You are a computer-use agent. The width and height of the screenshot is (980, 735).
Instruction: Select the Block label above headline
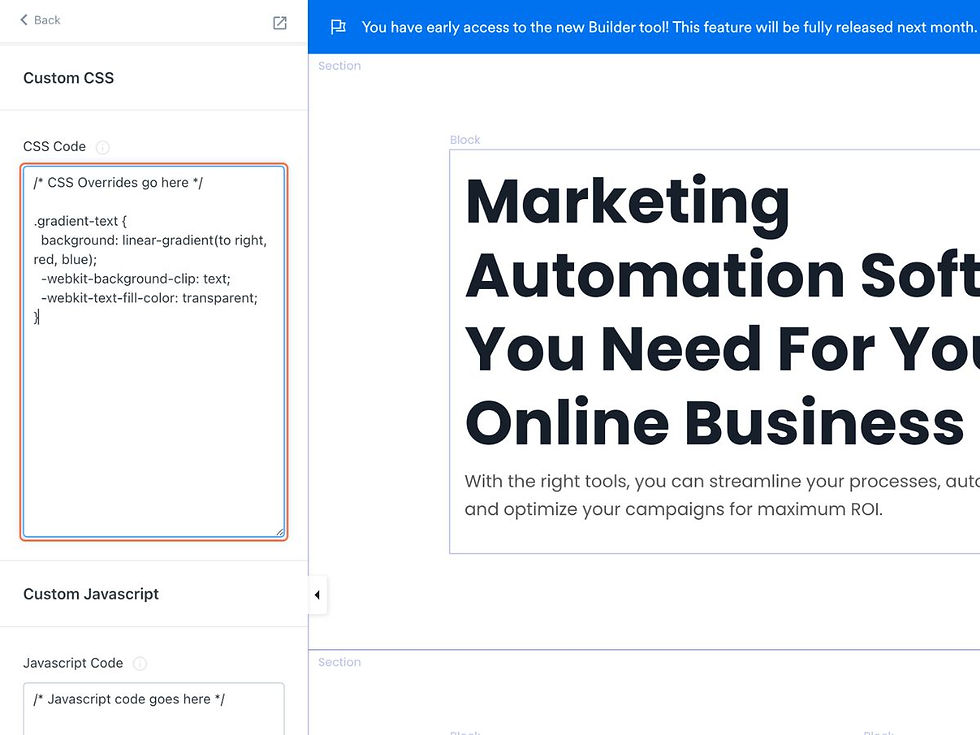(465, 140)
